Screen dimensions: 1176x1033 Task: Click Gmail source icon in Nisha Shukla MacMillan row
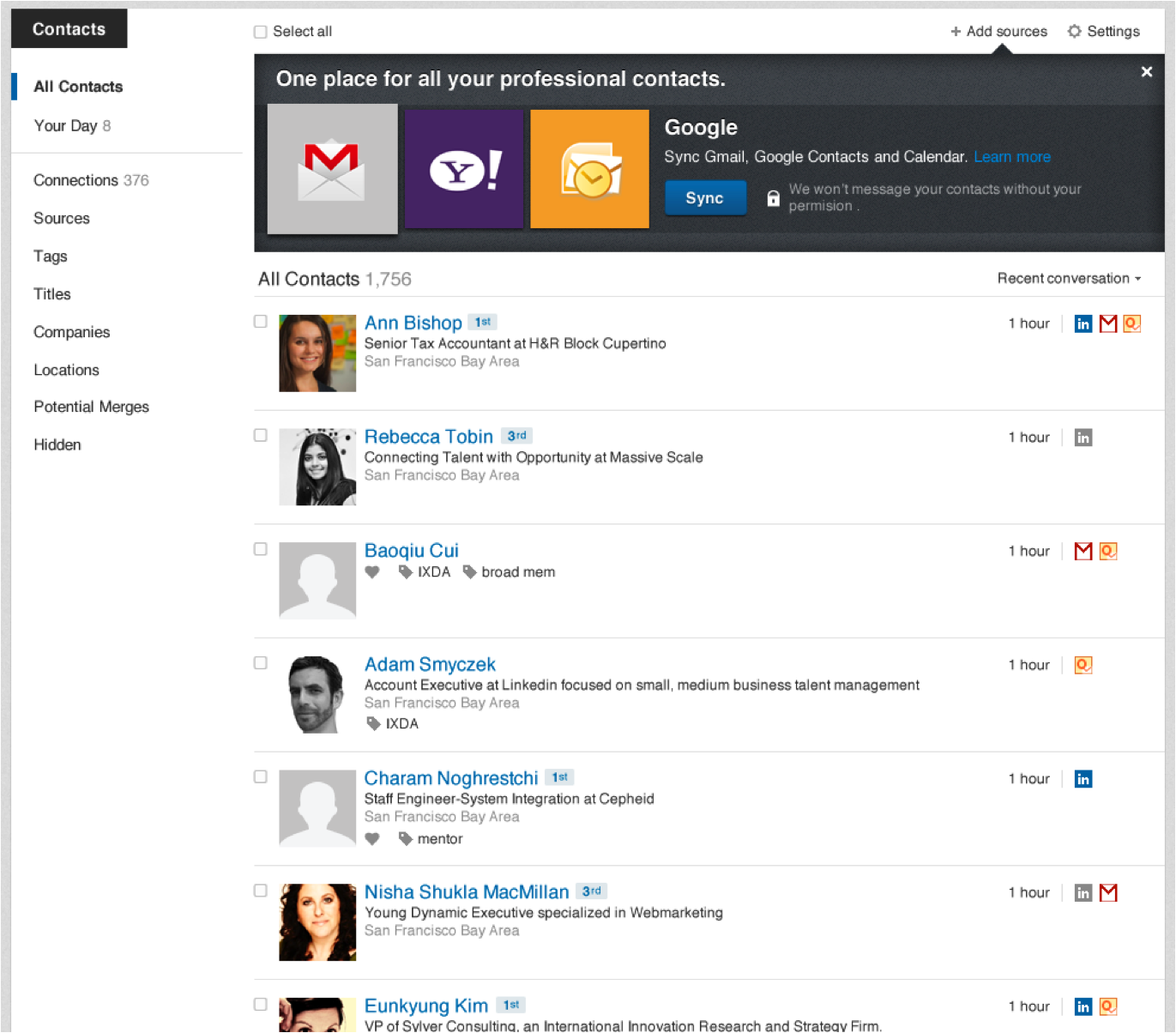pyautogui.click(x=1108, y=893)
